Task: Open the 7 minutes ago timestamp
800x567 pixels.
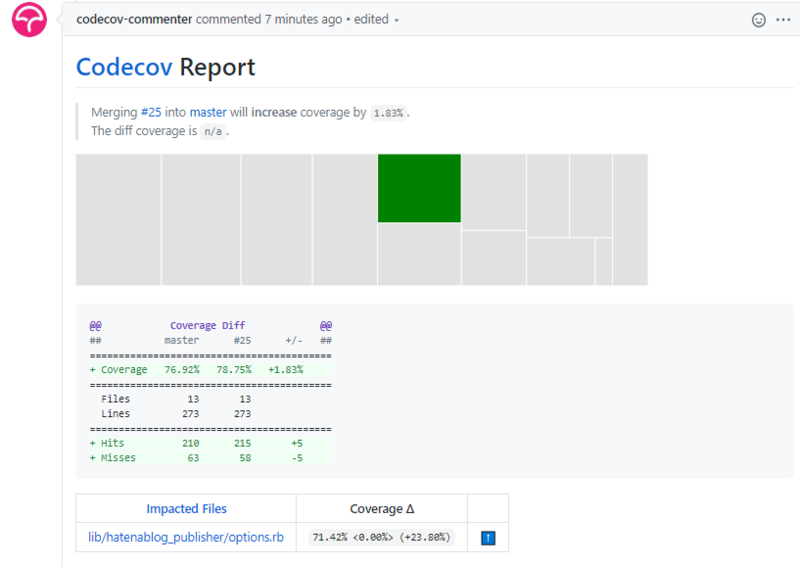Action: click(303, 19)
